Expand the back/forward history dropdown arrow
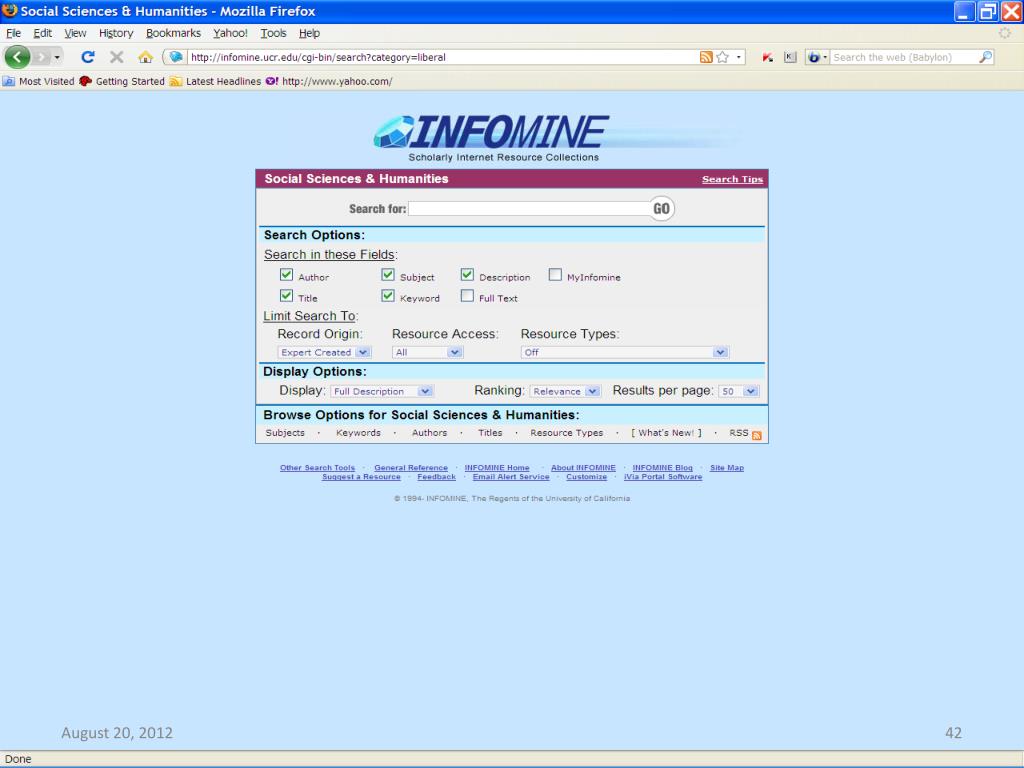 (57, 57)
